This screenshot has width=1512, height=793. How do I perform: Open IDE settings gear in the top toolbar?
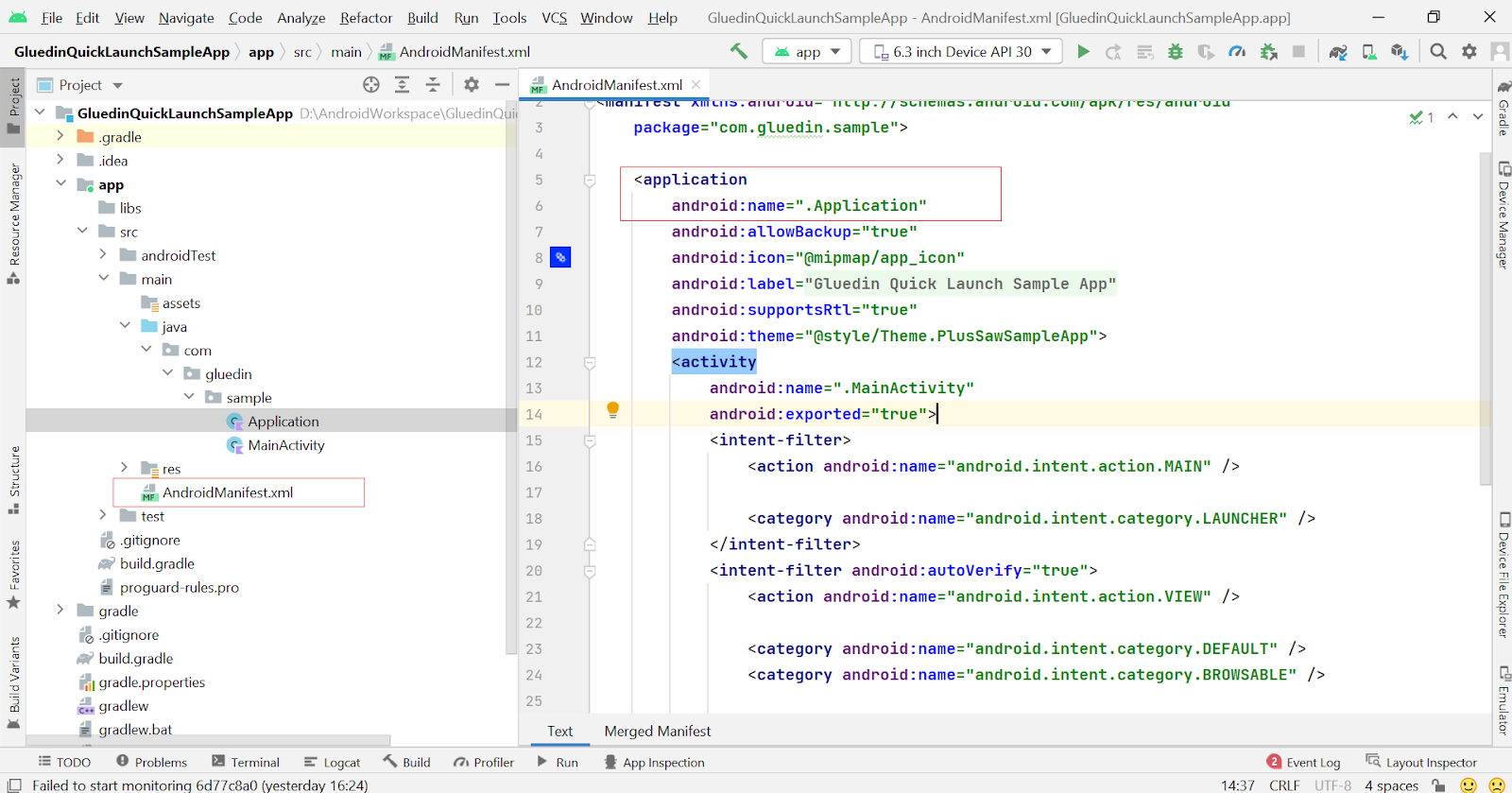click(1469, 52)
